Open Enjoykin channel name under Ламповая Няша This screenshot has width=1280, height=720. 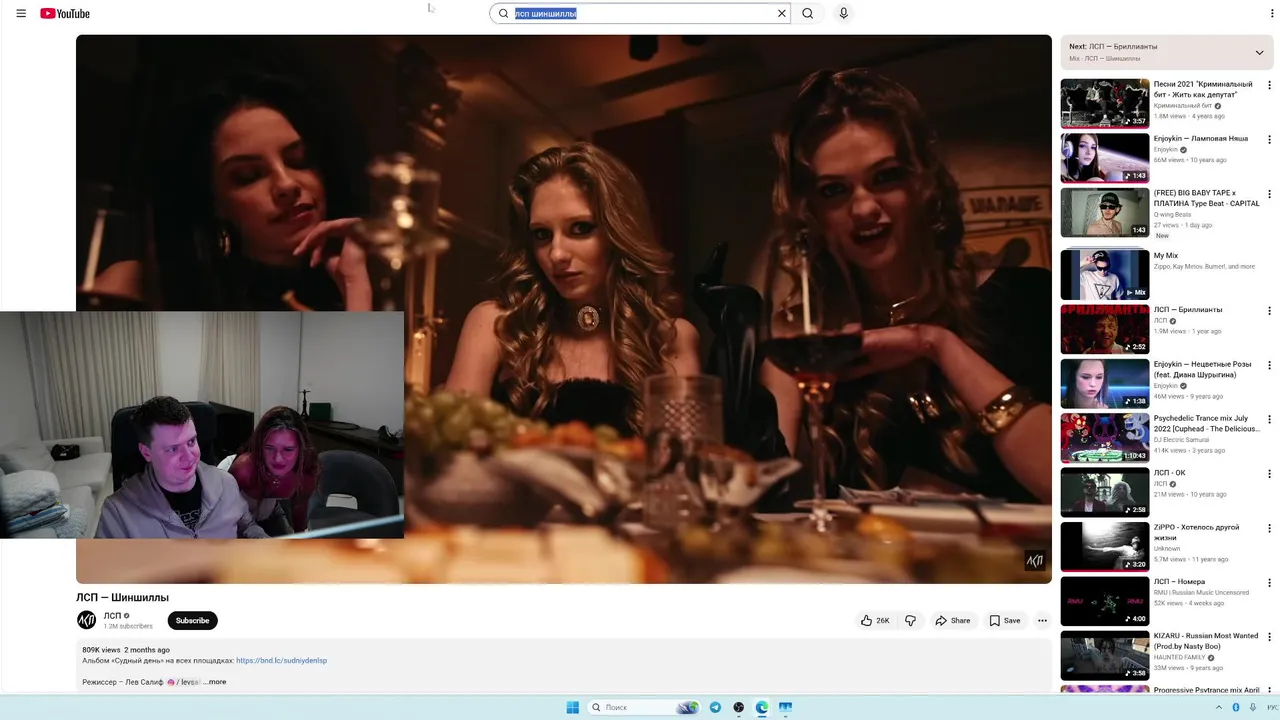click(x=1166, y=149)
